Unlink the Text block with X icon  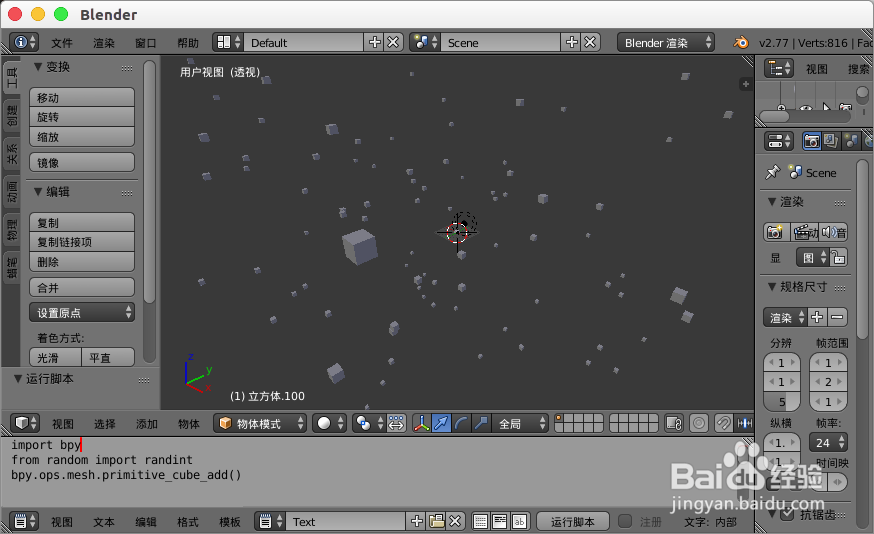[x=455, y=522]
